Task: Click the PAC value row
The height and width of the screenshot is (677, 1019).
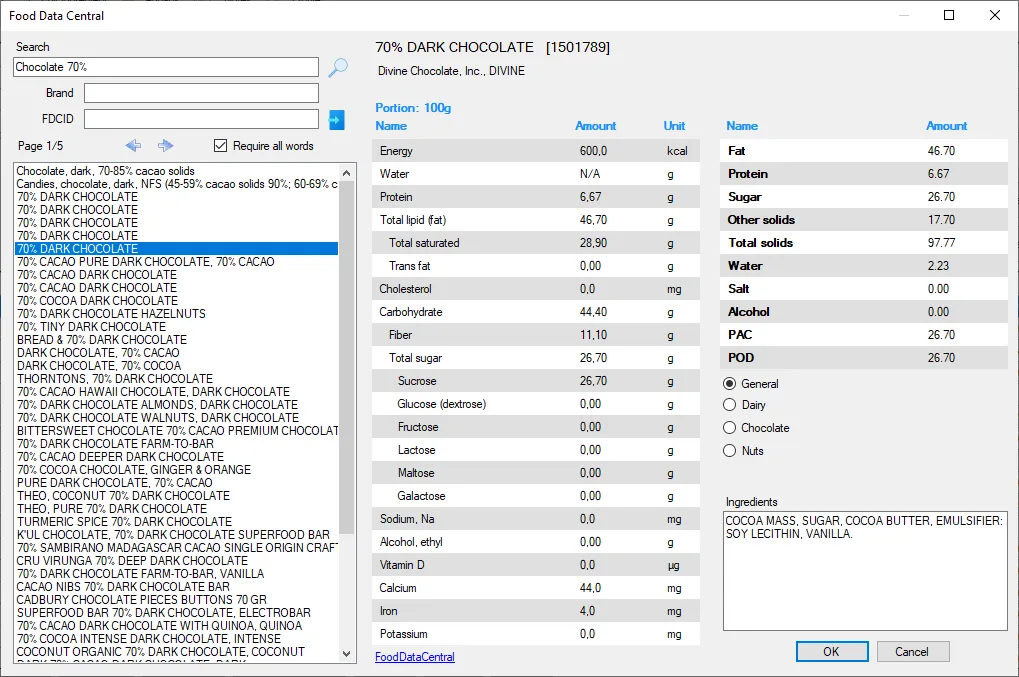Action: pos(864,335)
